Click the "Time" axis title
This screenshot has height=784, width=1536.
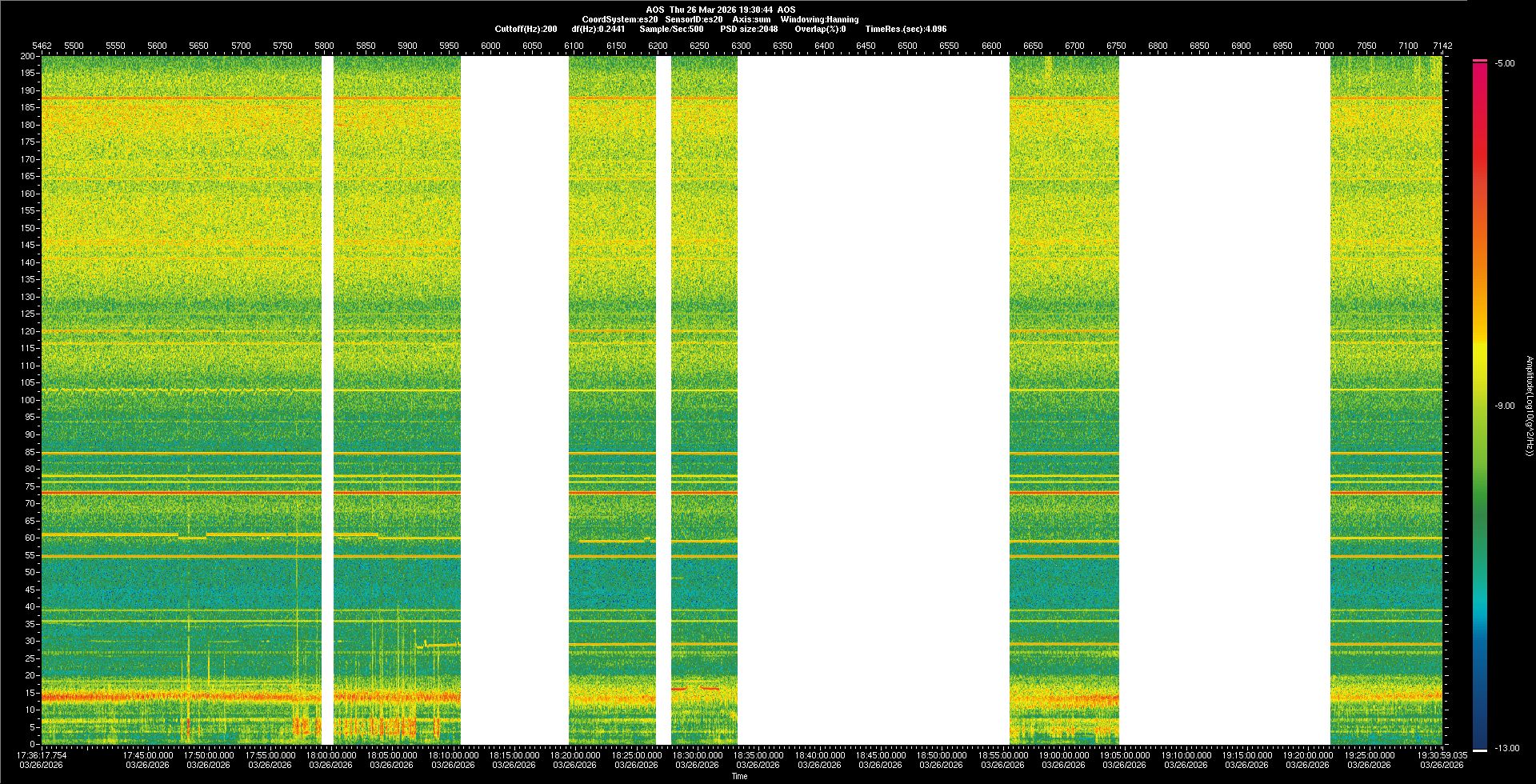pos(740,776)
